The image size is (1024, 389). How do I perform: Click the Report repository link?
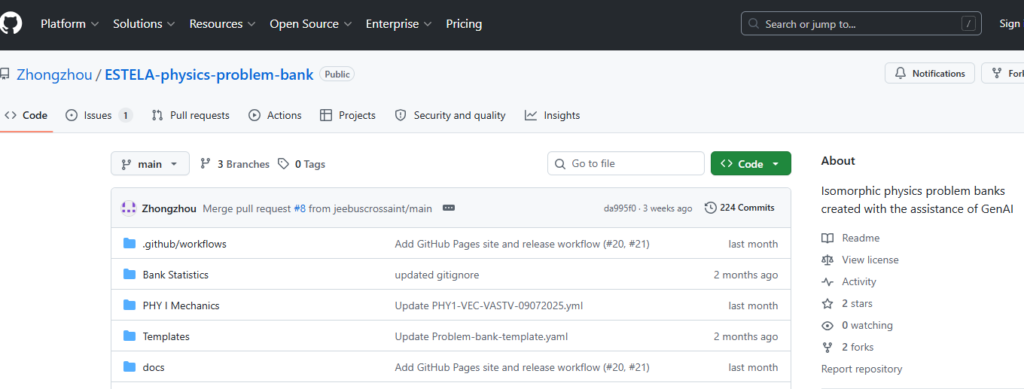click(x=861, y=369)
